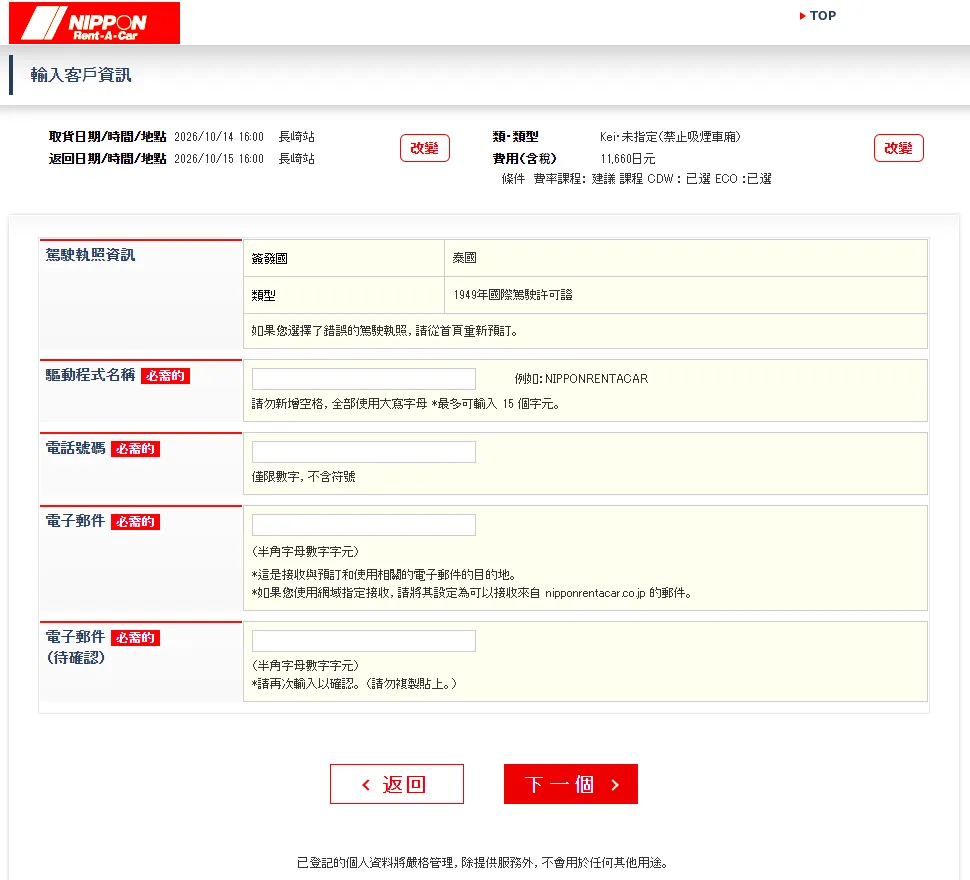Click the 驅動程式名稱 field label
Viewport: 970px width, 880px height.
click(x=90, y=375)
